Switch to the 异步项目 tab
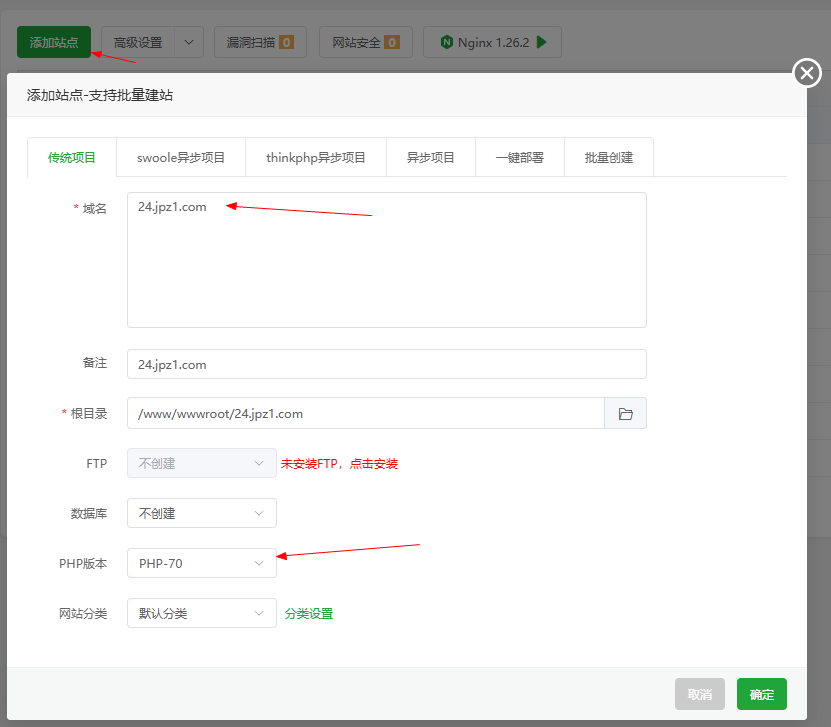The height and width of the screenshot is (727, 831). [x=431, y=157]
